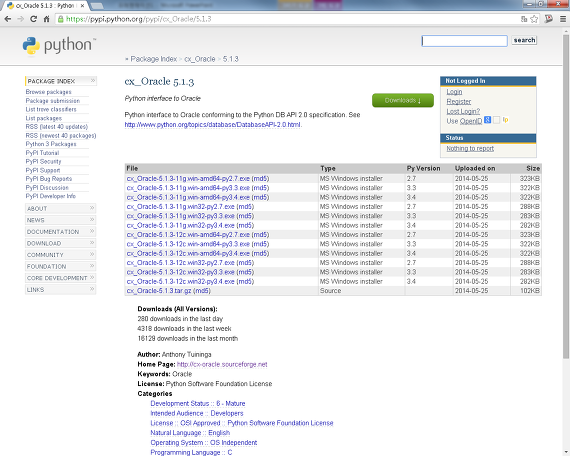Screen dimensions: 570x456
Task: Open the Chrome menu hamburger icon
Action: (x=563, y=19)
